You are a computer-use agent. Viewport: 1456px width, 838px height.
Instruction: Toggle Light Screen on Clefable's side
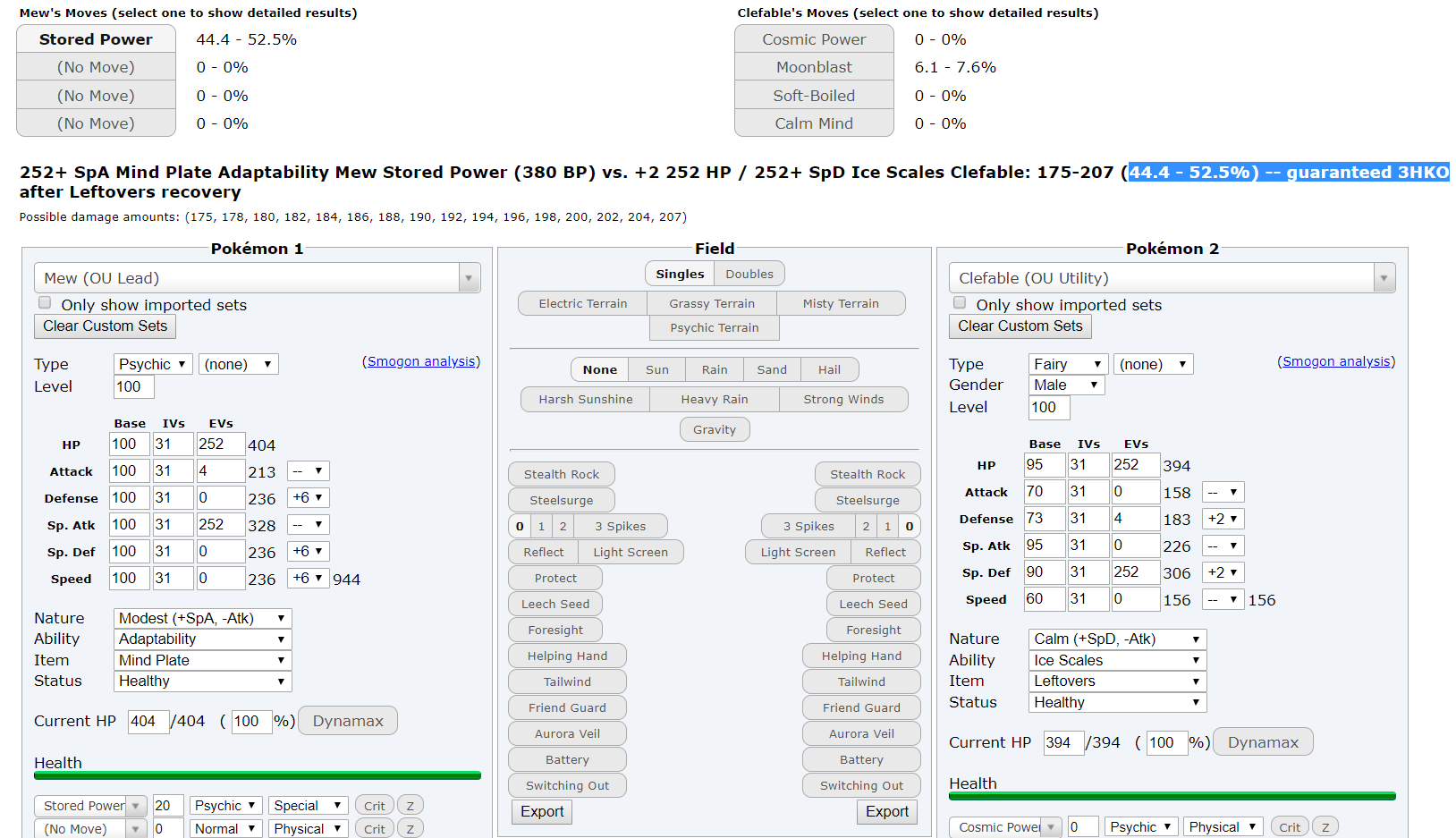[x=798, y=552]
